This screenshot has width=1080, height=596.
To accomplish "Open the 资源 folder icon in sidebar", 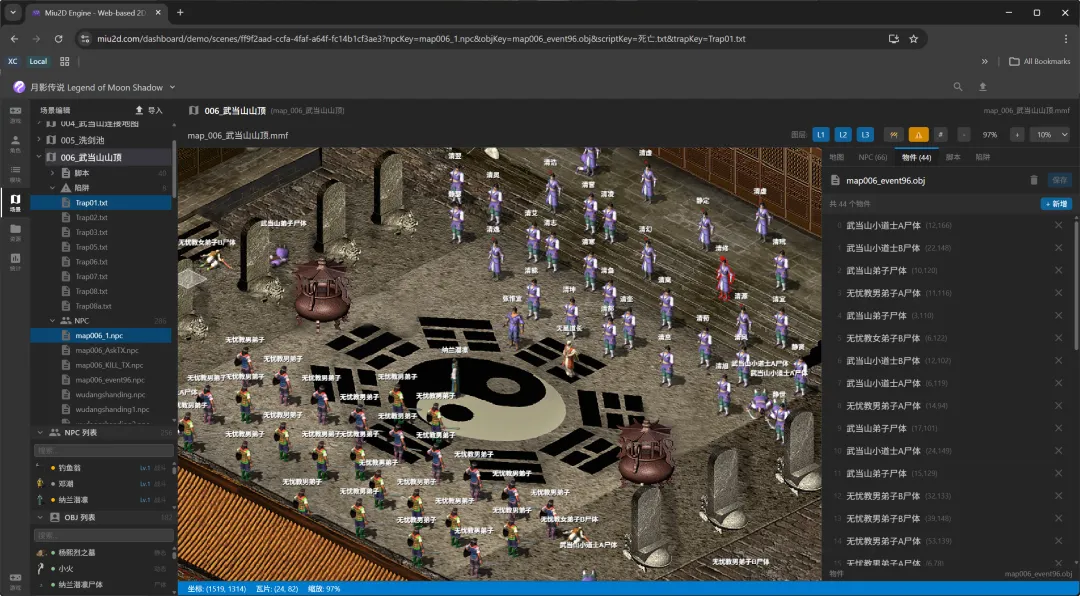I will (15, 232).
